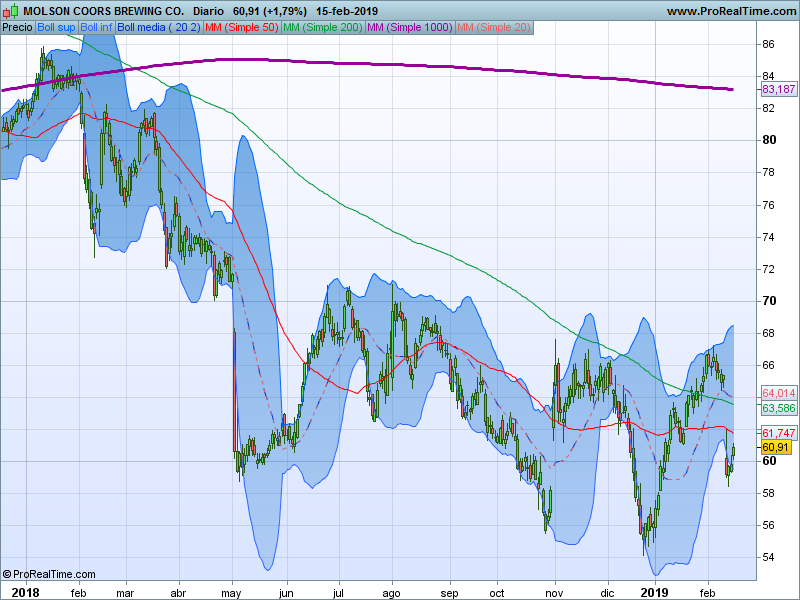800x600 pixels.
Task: Click the 60,91 (+1,79%) price text
Action: [270, 11]
